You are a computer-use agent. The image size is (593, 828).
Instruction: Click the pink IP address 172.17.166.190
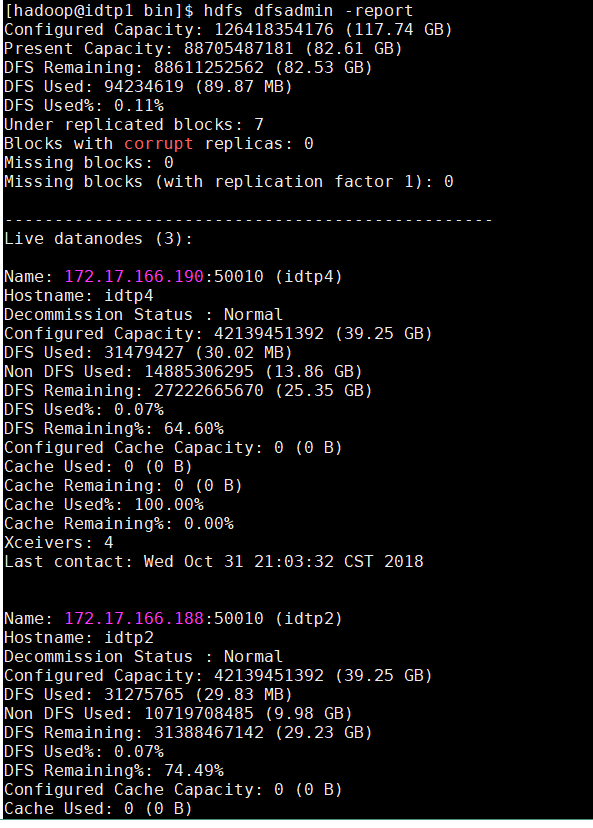134,276
